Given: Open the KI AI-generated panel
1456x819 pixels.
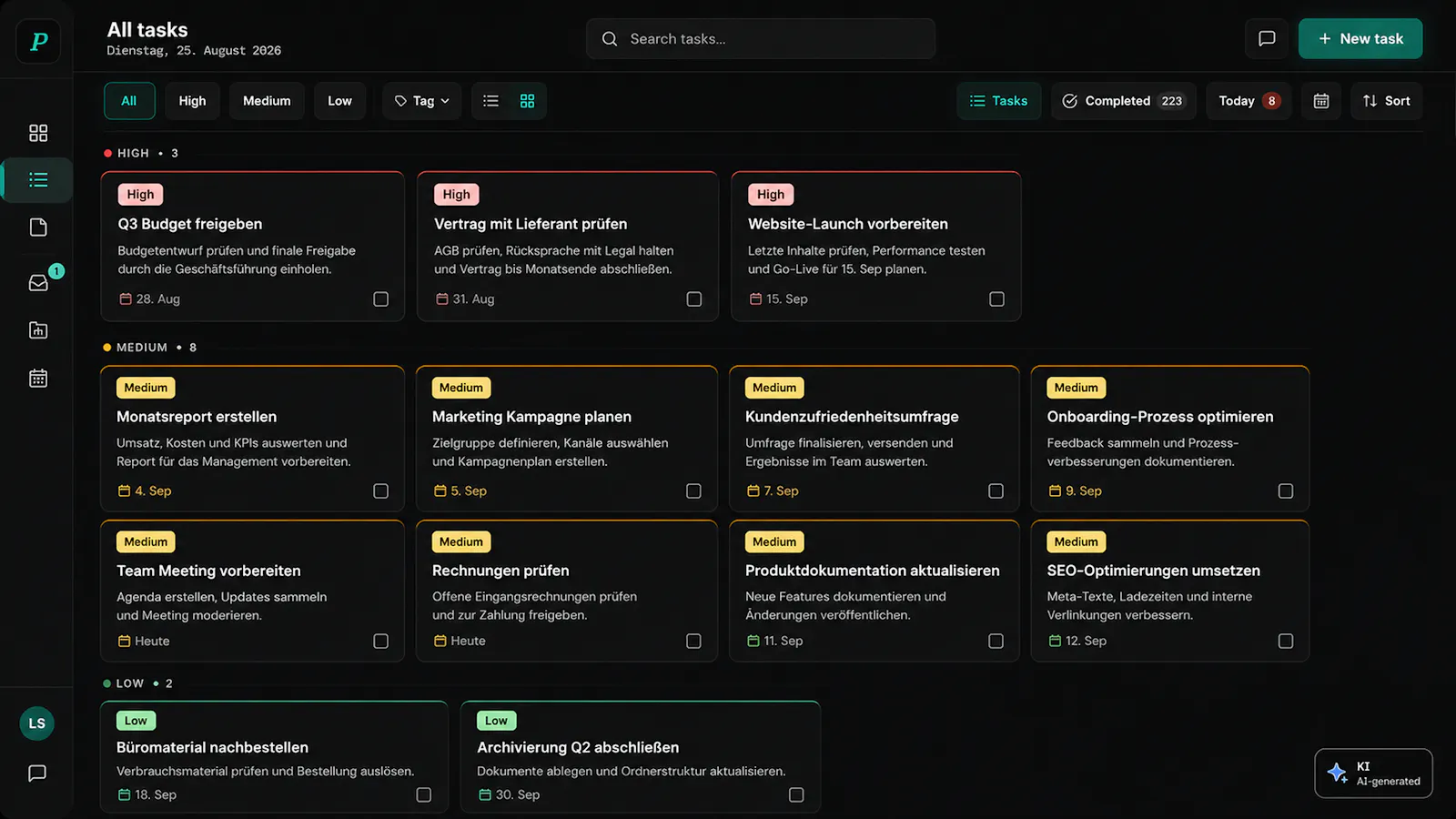Looking at the screenshot, I should [x=1373, y=773].
